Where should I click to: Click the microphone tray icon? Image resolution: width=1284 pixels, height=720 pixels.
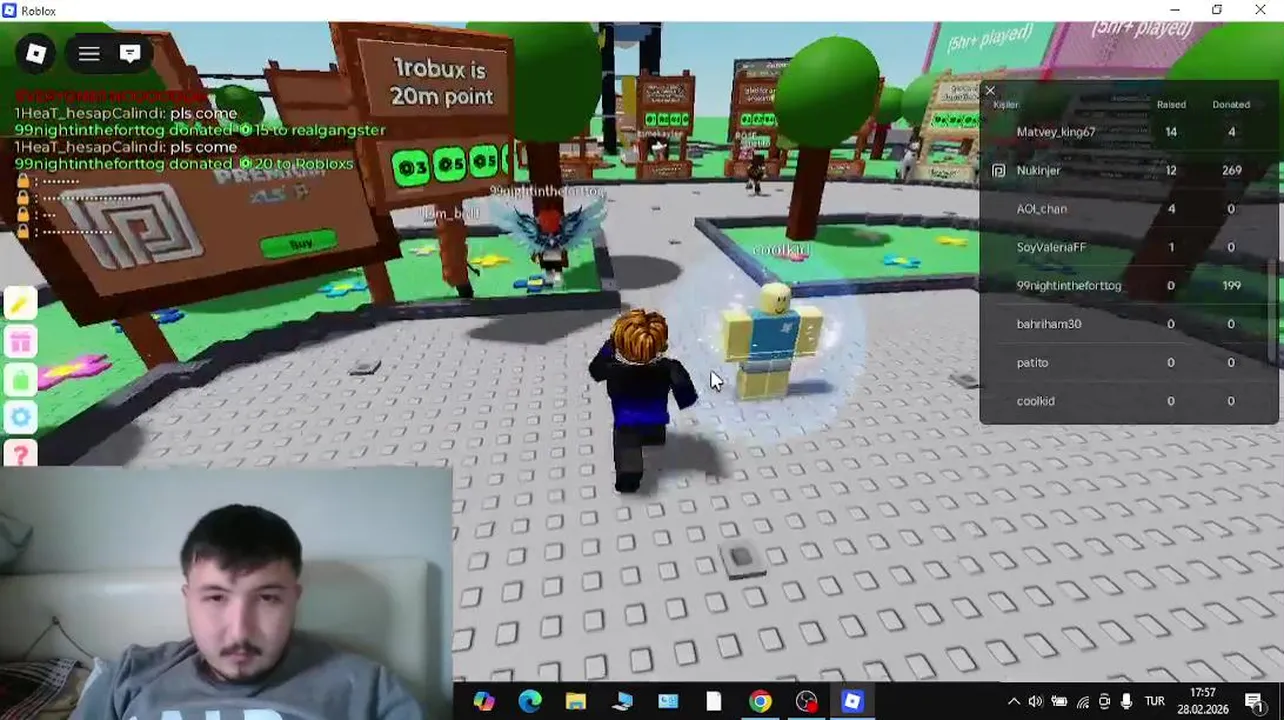pyautogui.click(x=1127, y=702)
